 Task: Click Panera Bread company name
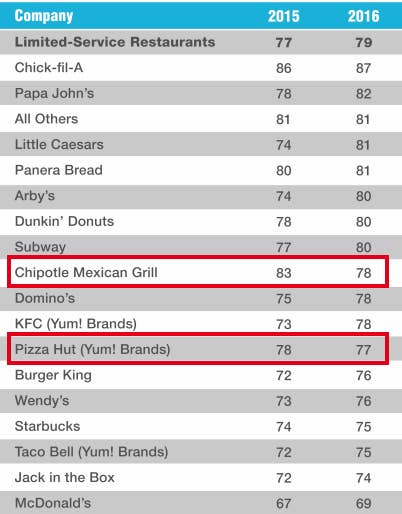pyautogui.click(x=59, y=170)
